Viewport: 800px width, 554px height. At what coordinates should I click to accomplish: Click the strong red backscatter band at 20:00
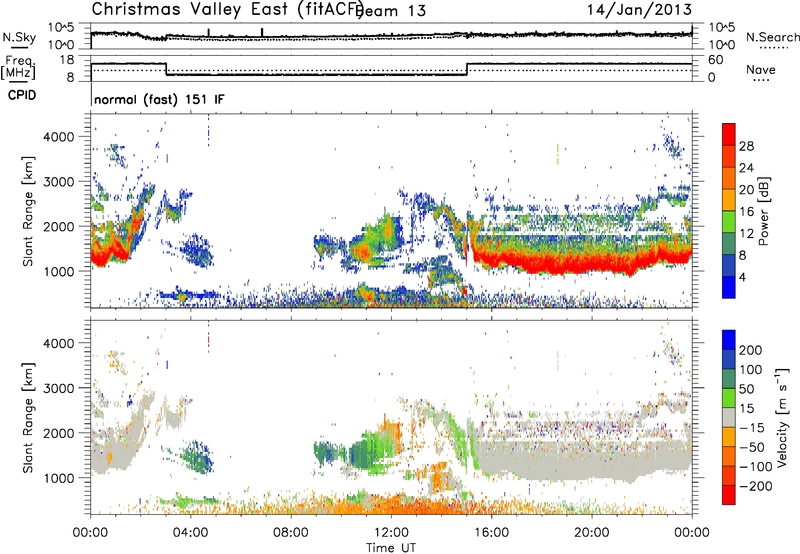[x=592, y=263]
